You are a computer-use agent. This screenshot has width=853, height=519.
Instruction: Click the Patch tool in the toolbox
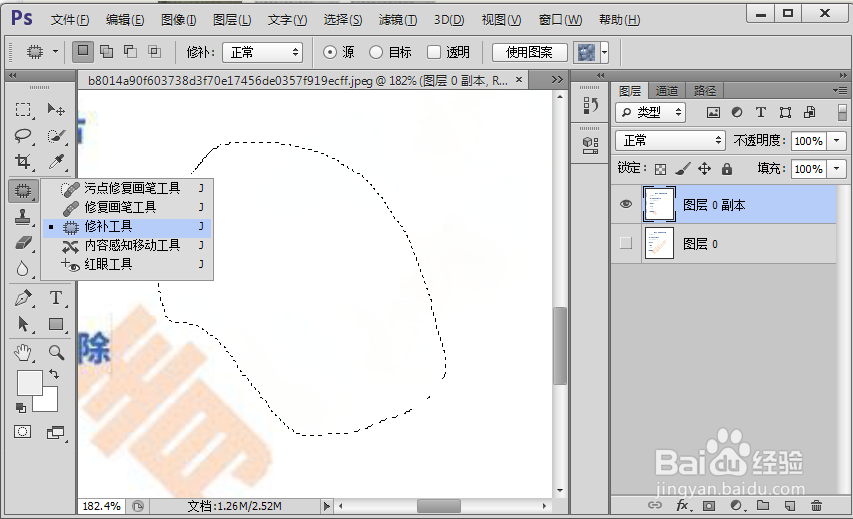point(23,191)
